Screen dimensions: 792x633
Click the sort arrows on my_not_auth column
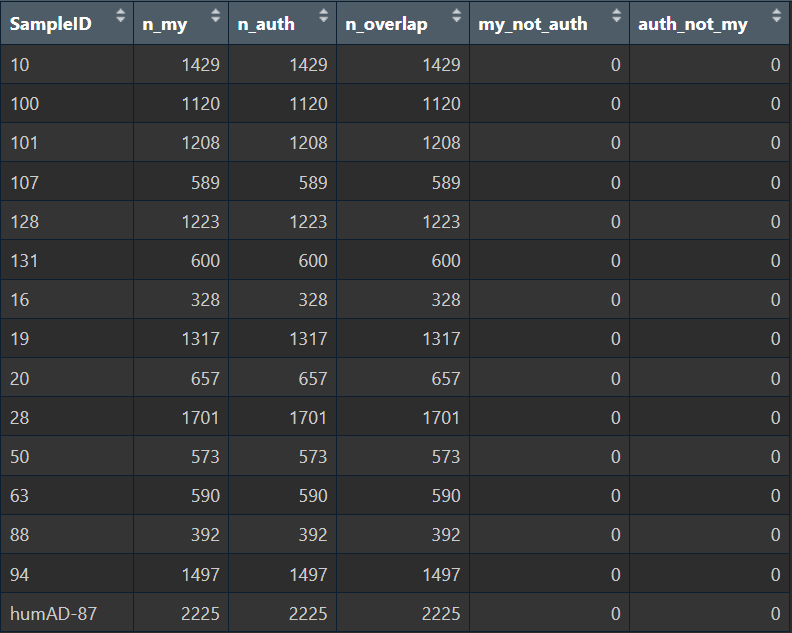point(616,16)
